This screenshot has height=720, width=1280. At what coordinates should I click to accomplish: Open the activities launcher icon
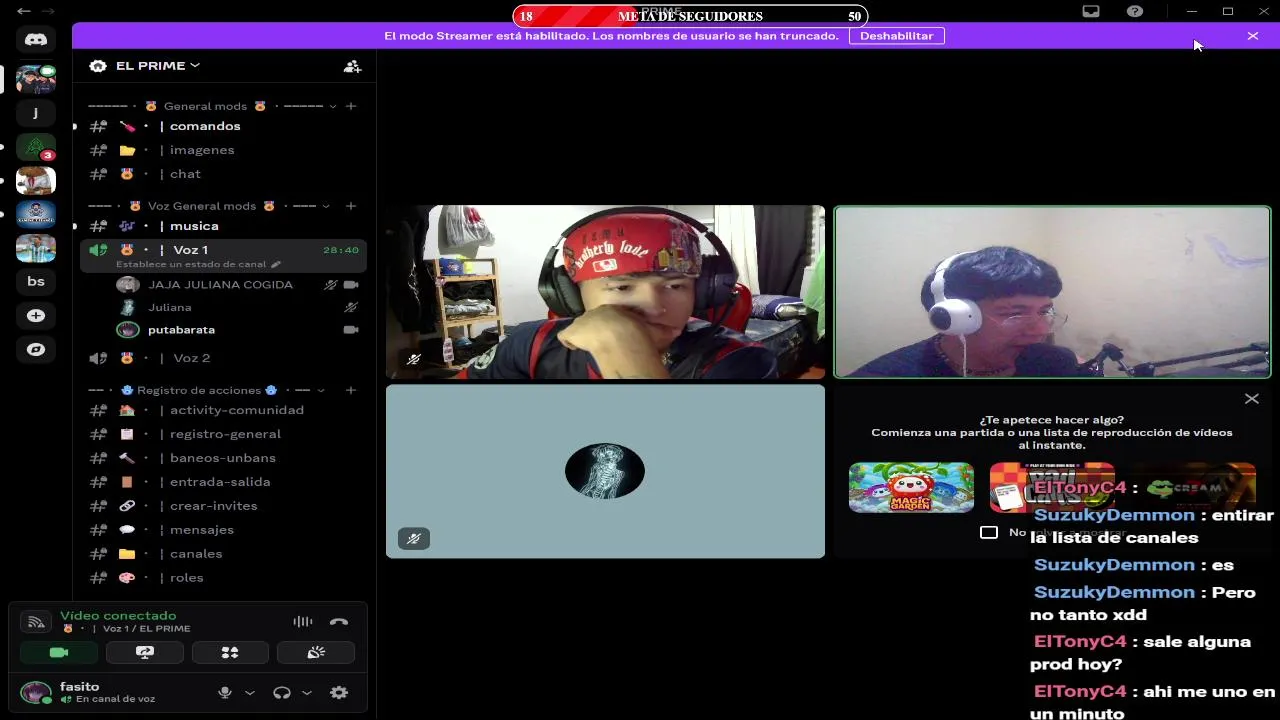point(230,652)
